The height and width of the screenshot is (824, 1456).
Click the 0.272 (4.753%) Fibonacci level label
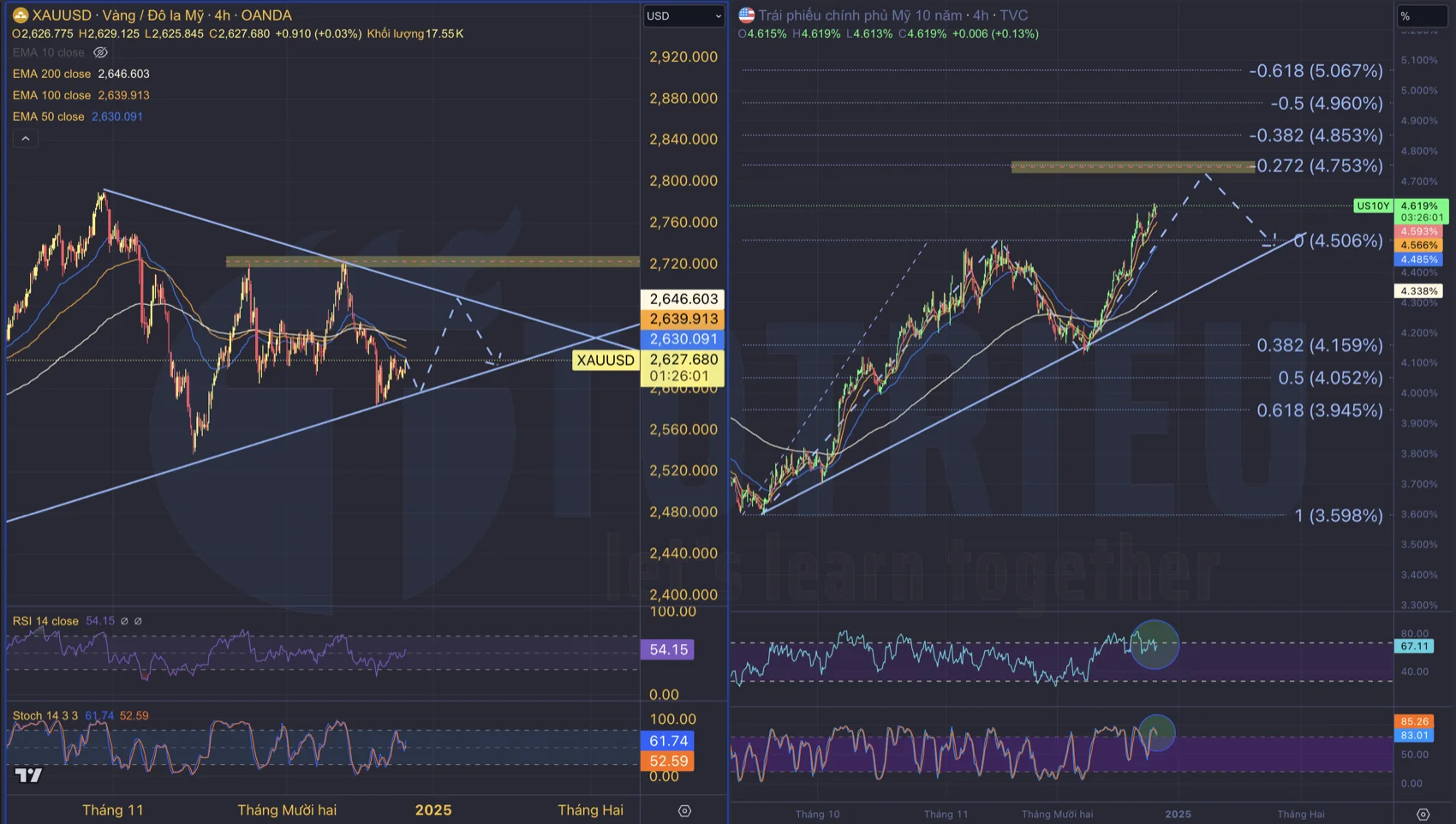(1319, 166)
